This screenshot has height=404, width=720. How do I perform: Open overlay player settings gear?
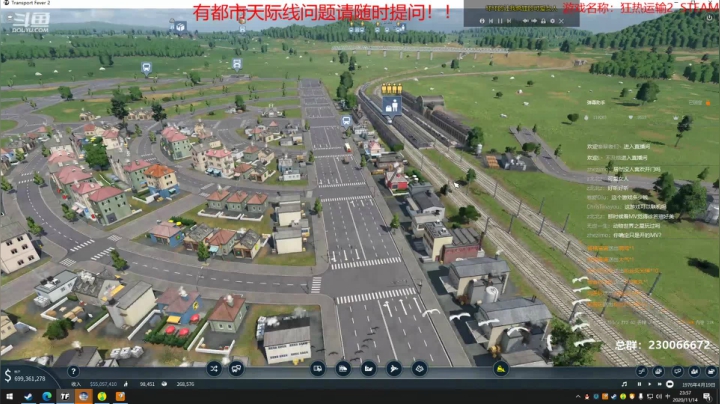pyautogui.click(x=552, y=21)
